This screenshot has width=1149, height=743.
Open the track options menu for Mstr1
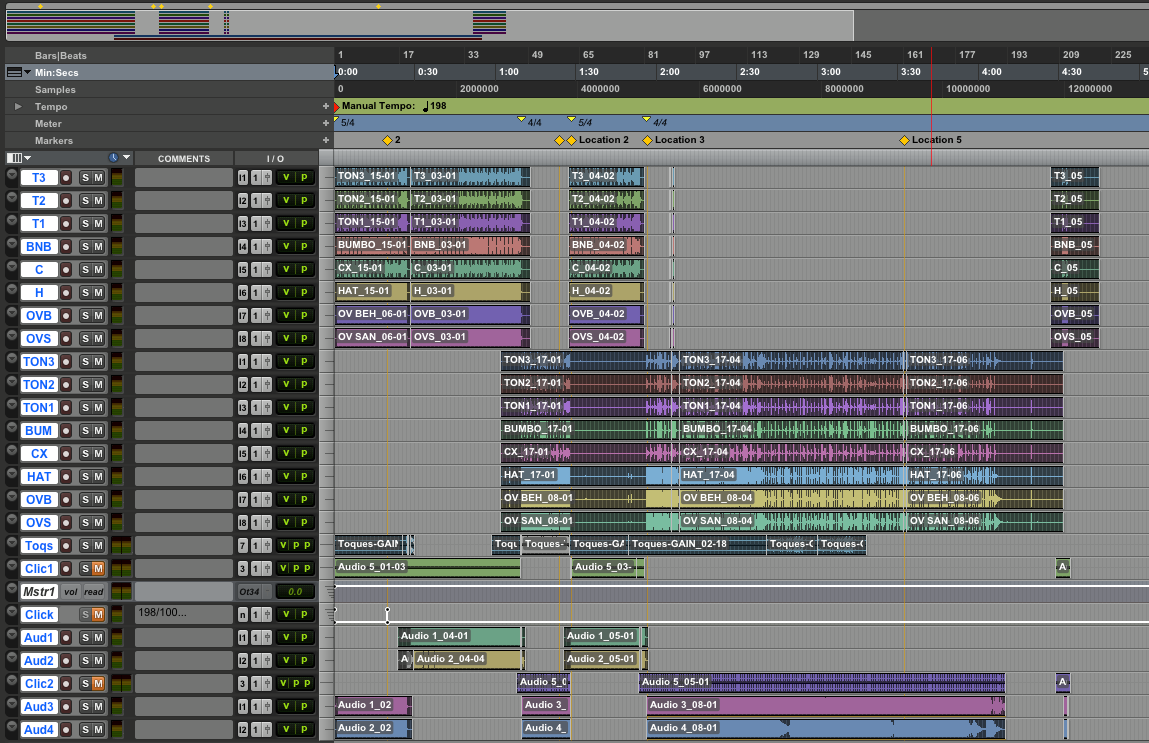tap(12, 588)
